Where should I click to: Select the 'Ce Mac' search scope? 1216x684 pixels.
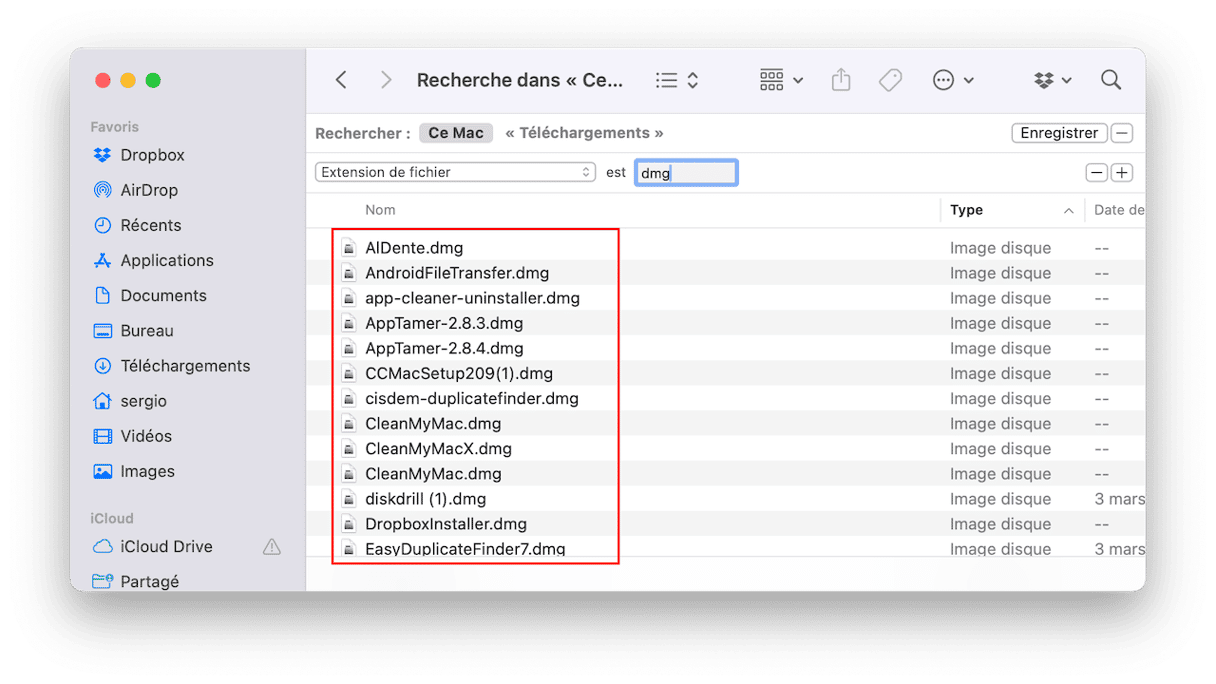tap(455, 133)
